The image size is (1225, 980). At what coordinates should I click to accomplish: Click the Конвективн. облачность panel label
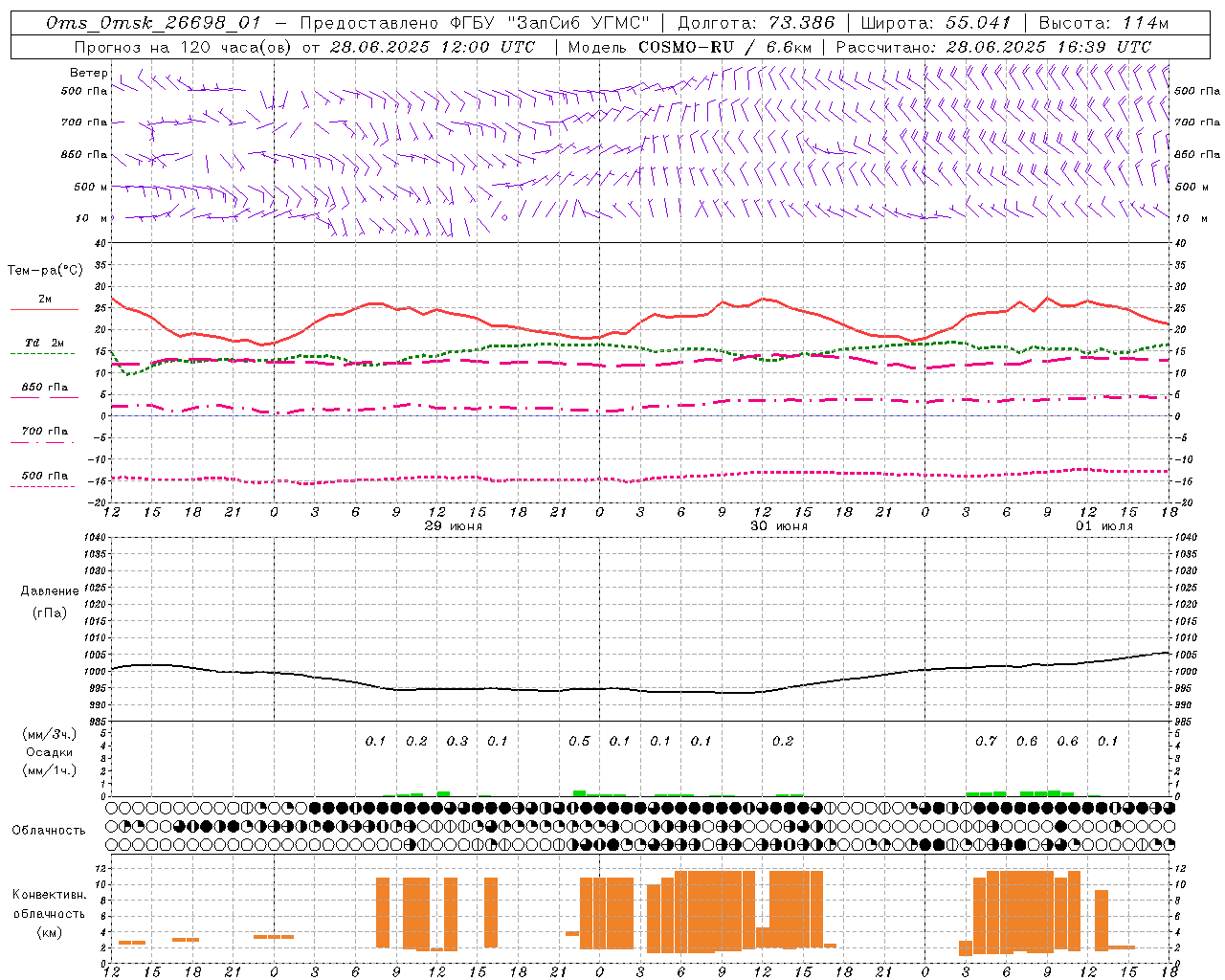[x=50, y=904]
